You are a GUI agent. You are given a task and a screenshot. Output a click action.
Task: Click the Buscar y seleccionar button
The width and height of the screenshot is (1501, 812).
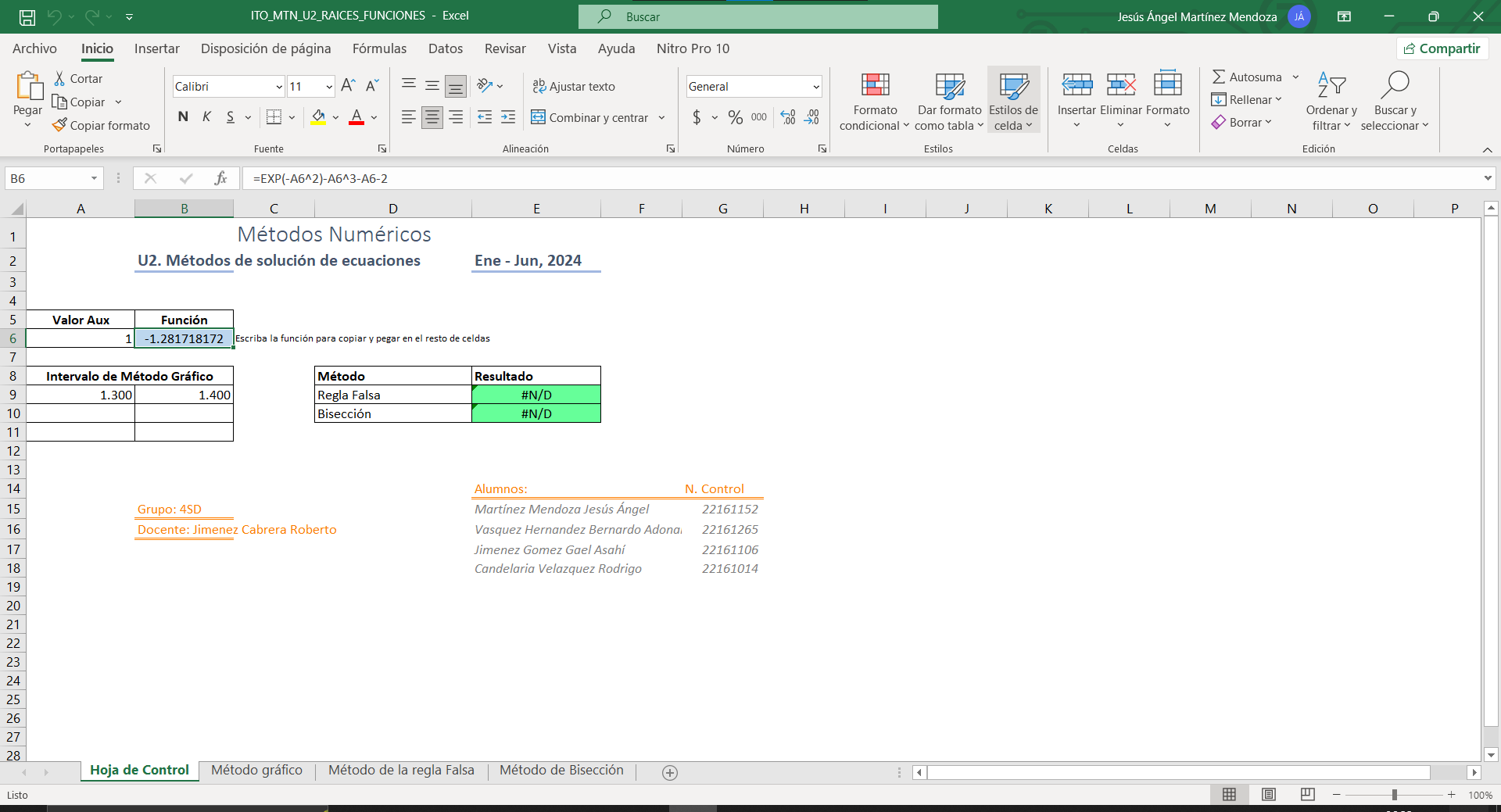pyautogui.click(x=1395, y=102)
